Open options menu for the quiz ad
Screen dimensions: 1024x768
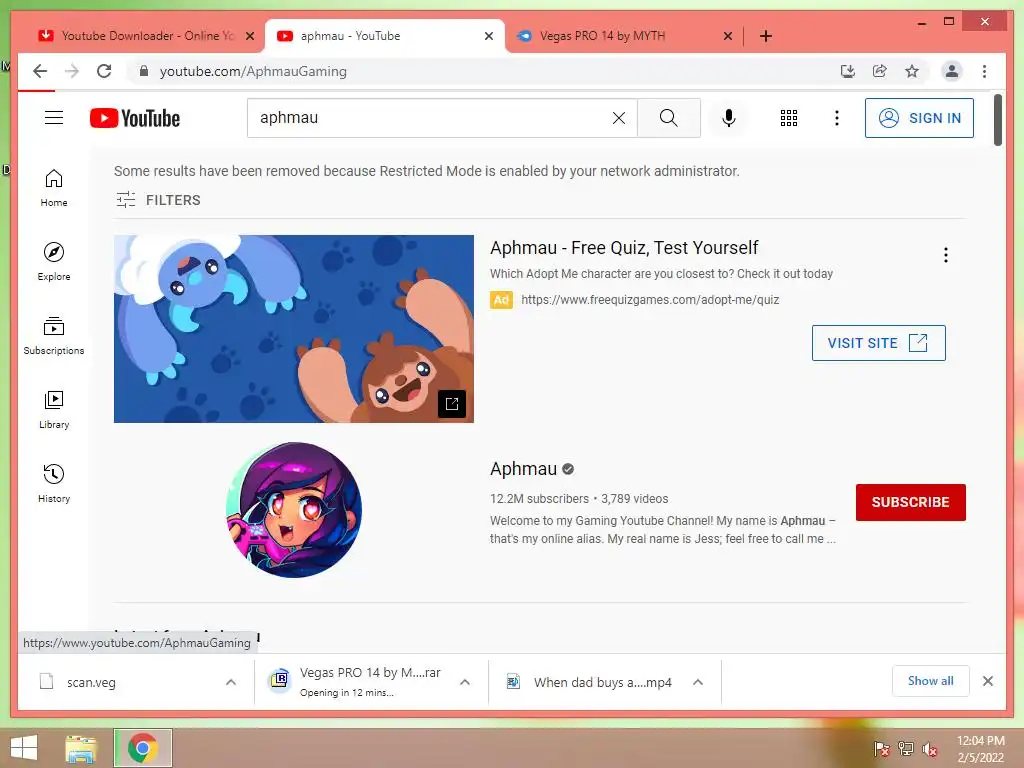[x=946, y=255]
